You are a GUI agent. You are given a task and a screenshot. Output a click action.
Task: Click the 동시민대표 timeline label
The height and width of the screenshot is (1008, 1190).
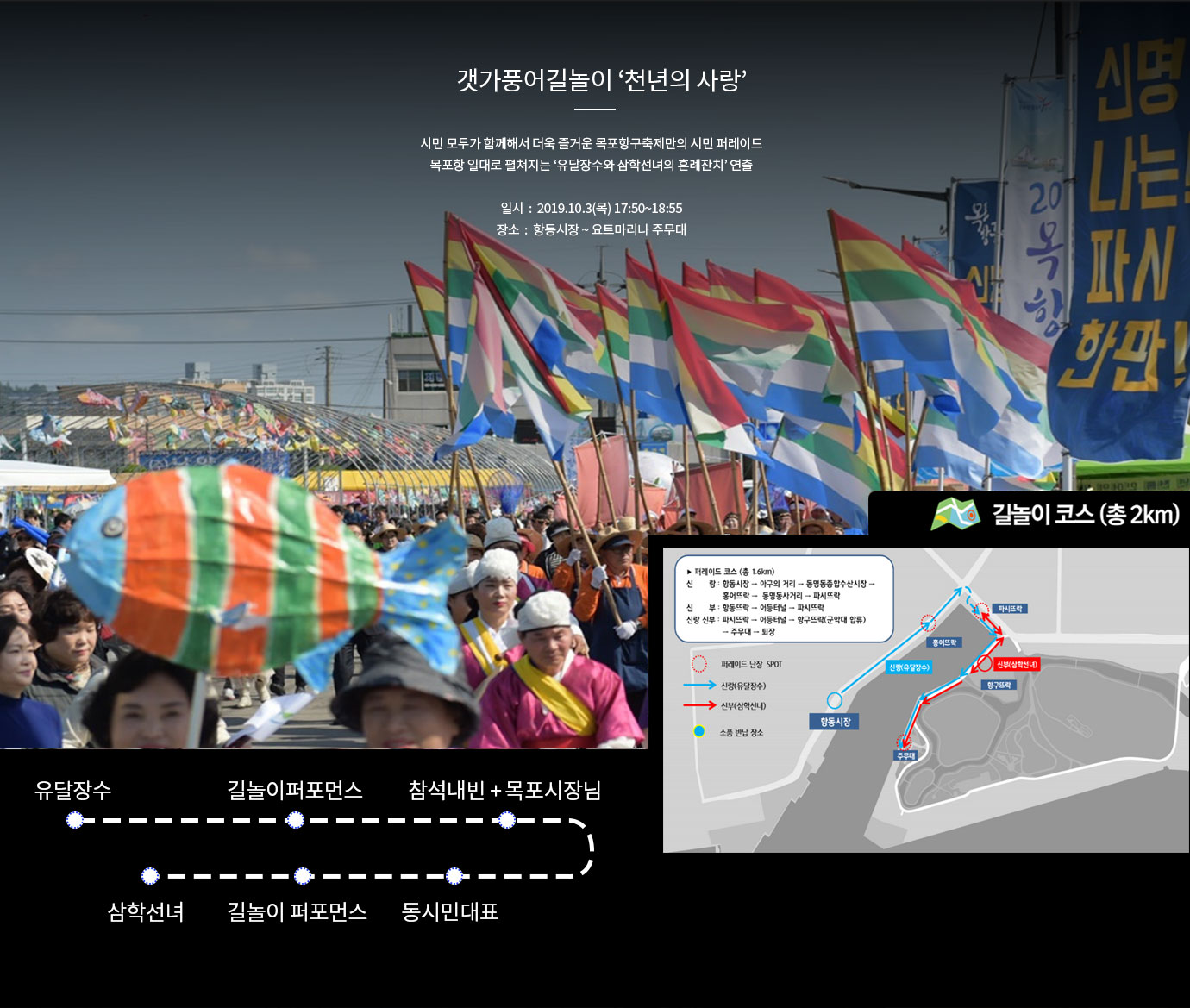pyautogui.click(x=450, y=911)
